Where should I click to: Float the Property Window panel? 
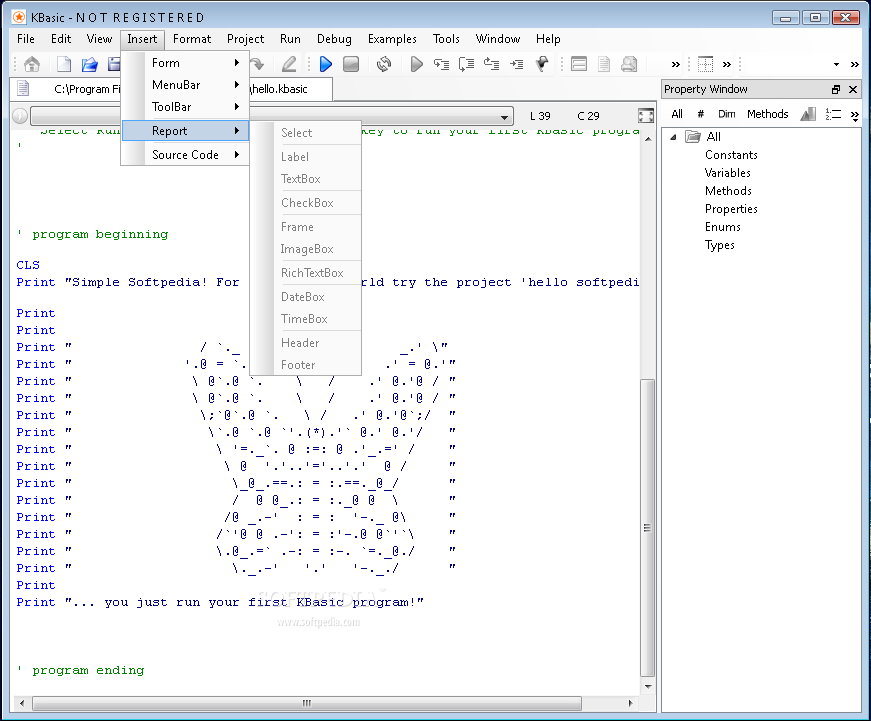click(836, 89)
